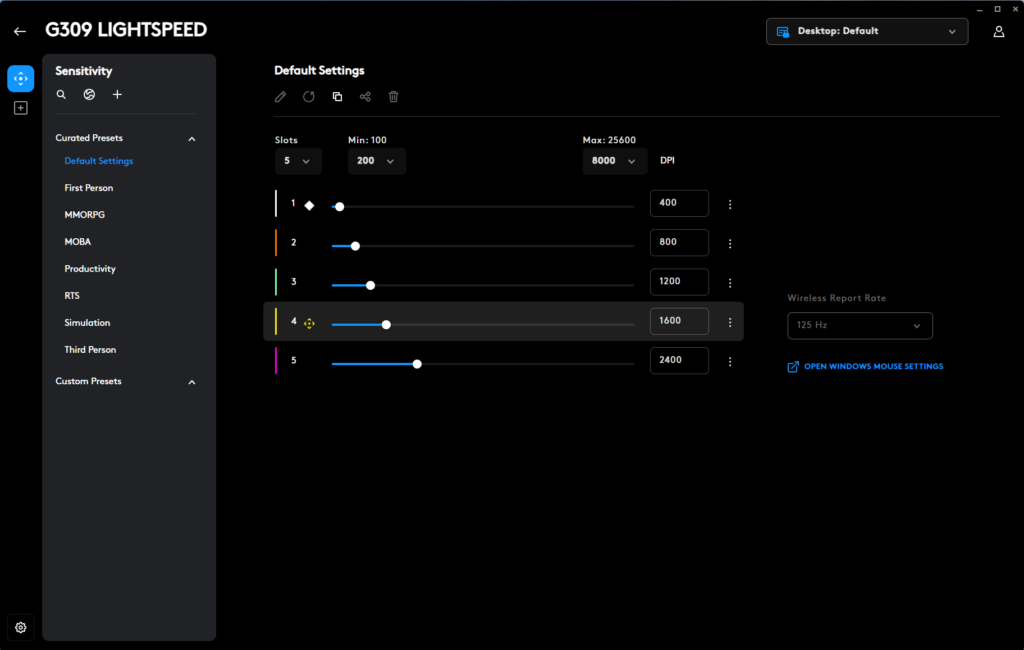Viewport: 1024px width, 650px height.
Task: Select the First Person preset
Action: (89, 188)
